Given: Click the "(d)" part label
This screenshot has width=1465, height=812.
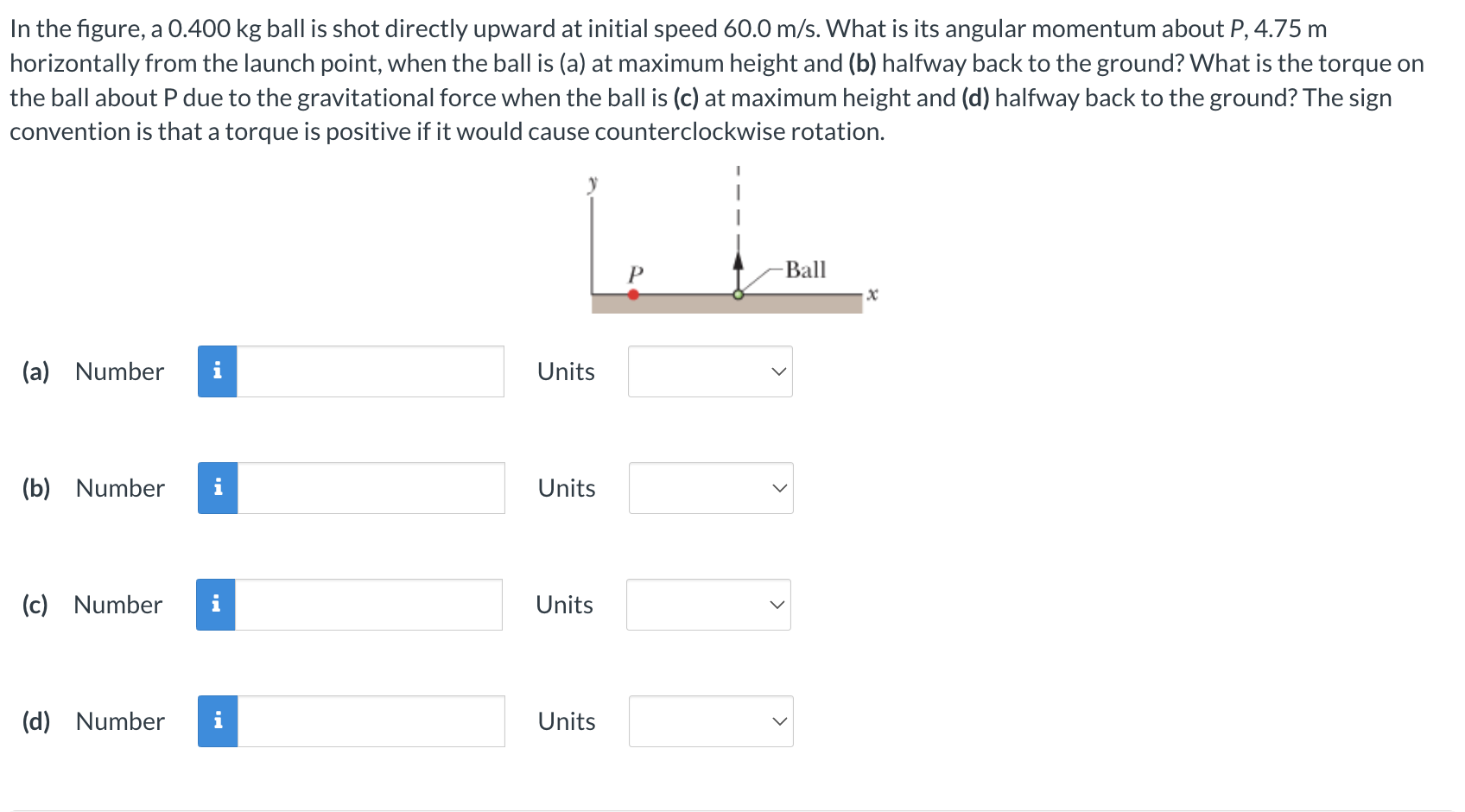Looking at the screenshot, I should point(36,721).
